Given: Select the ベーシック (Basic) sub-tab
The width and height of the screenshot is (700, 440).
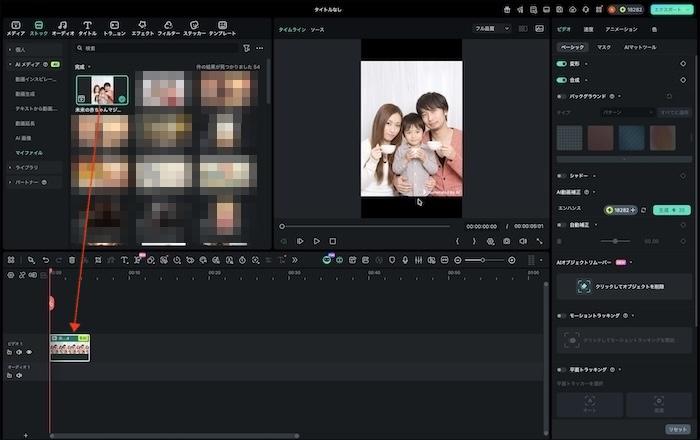Looking at the screenshot, I should point(573,47).
